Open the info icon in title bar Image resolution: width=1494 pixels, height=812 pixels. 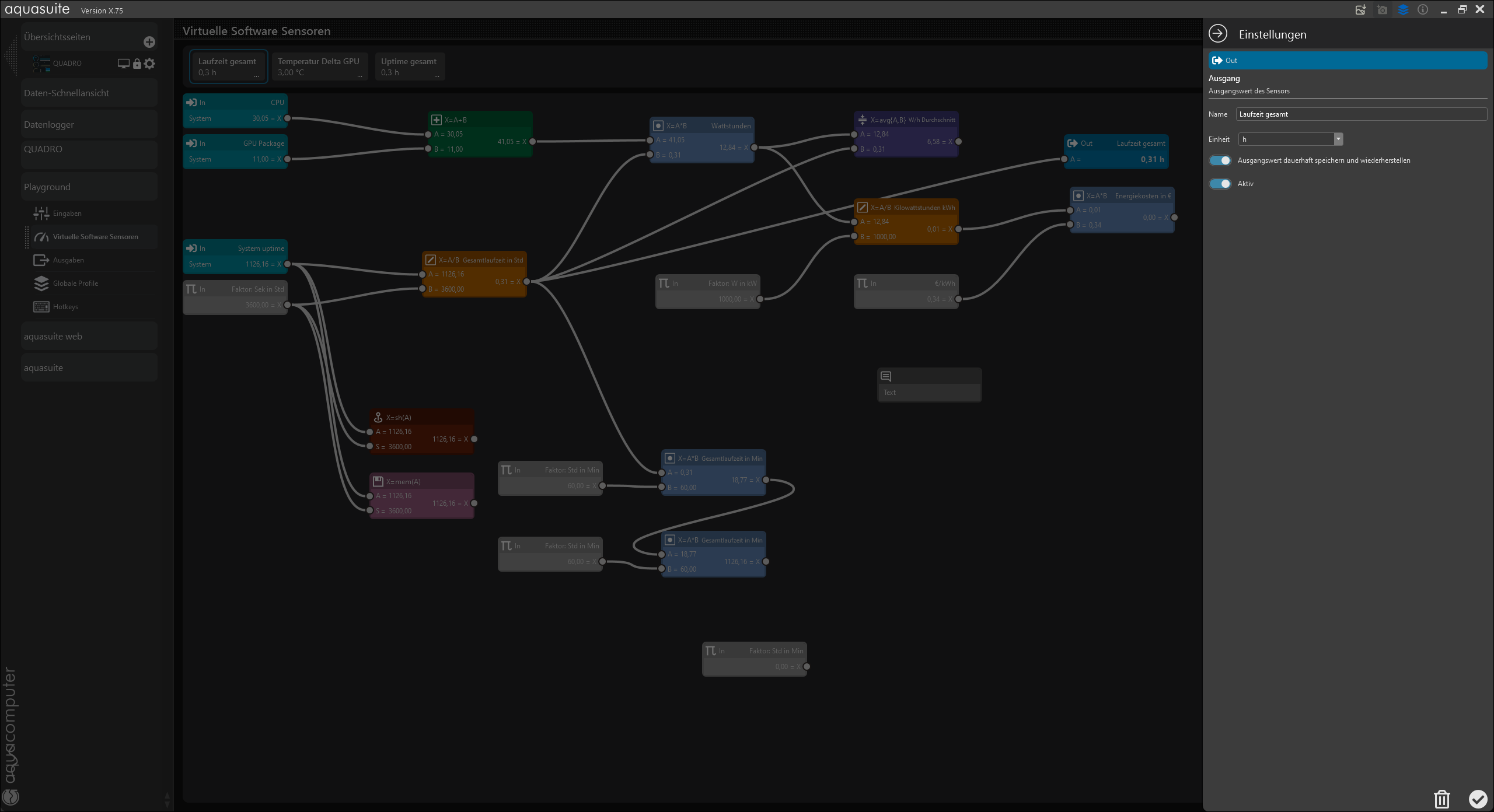click(x=1423, y=10)
